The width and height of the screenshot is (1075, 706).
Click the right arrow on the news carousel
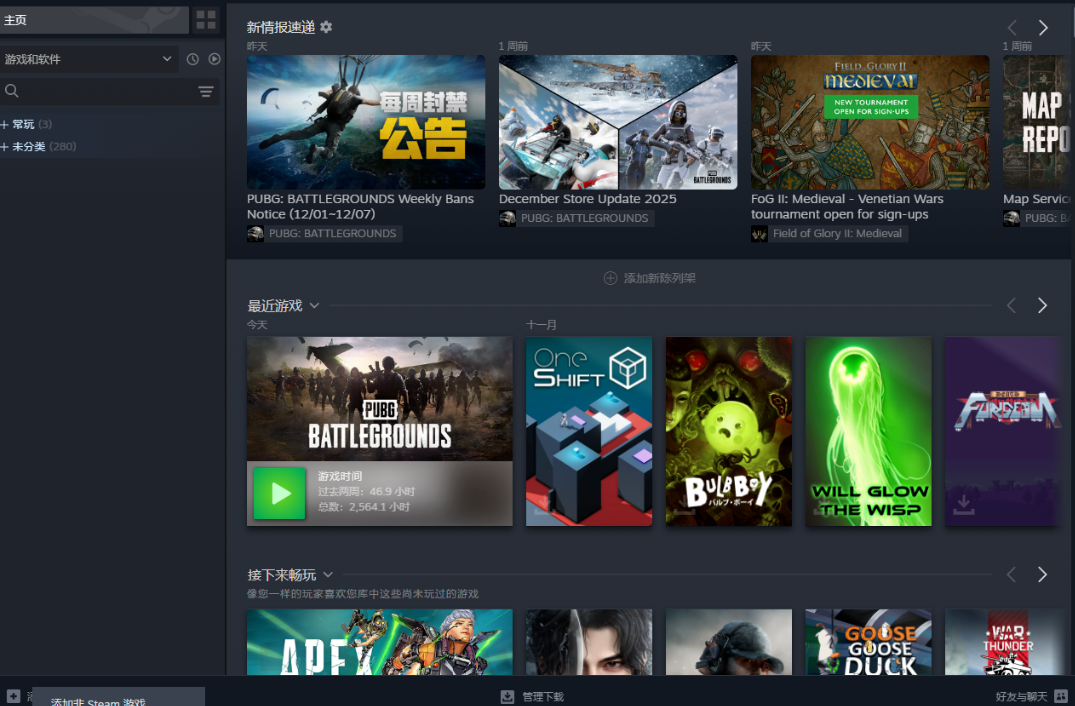tap(1043, 27)
